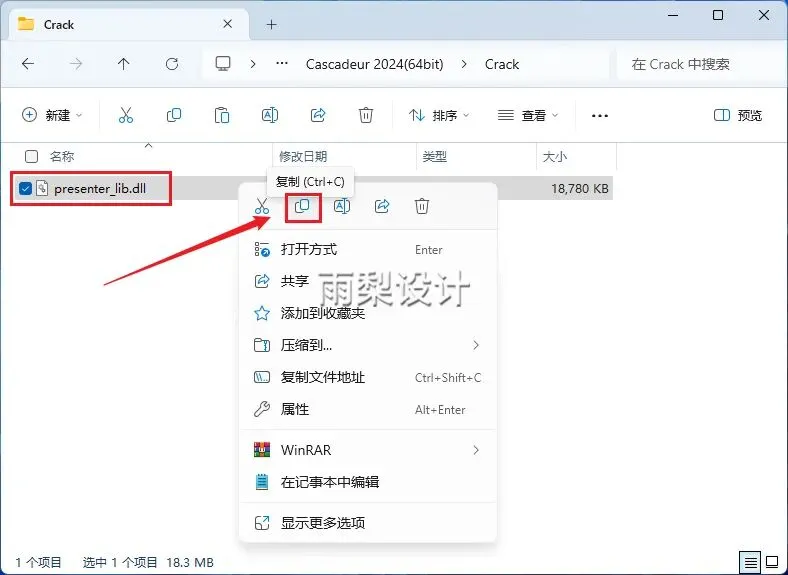
Task: Sort by the 名称 column header
Action: click(62, 157)
